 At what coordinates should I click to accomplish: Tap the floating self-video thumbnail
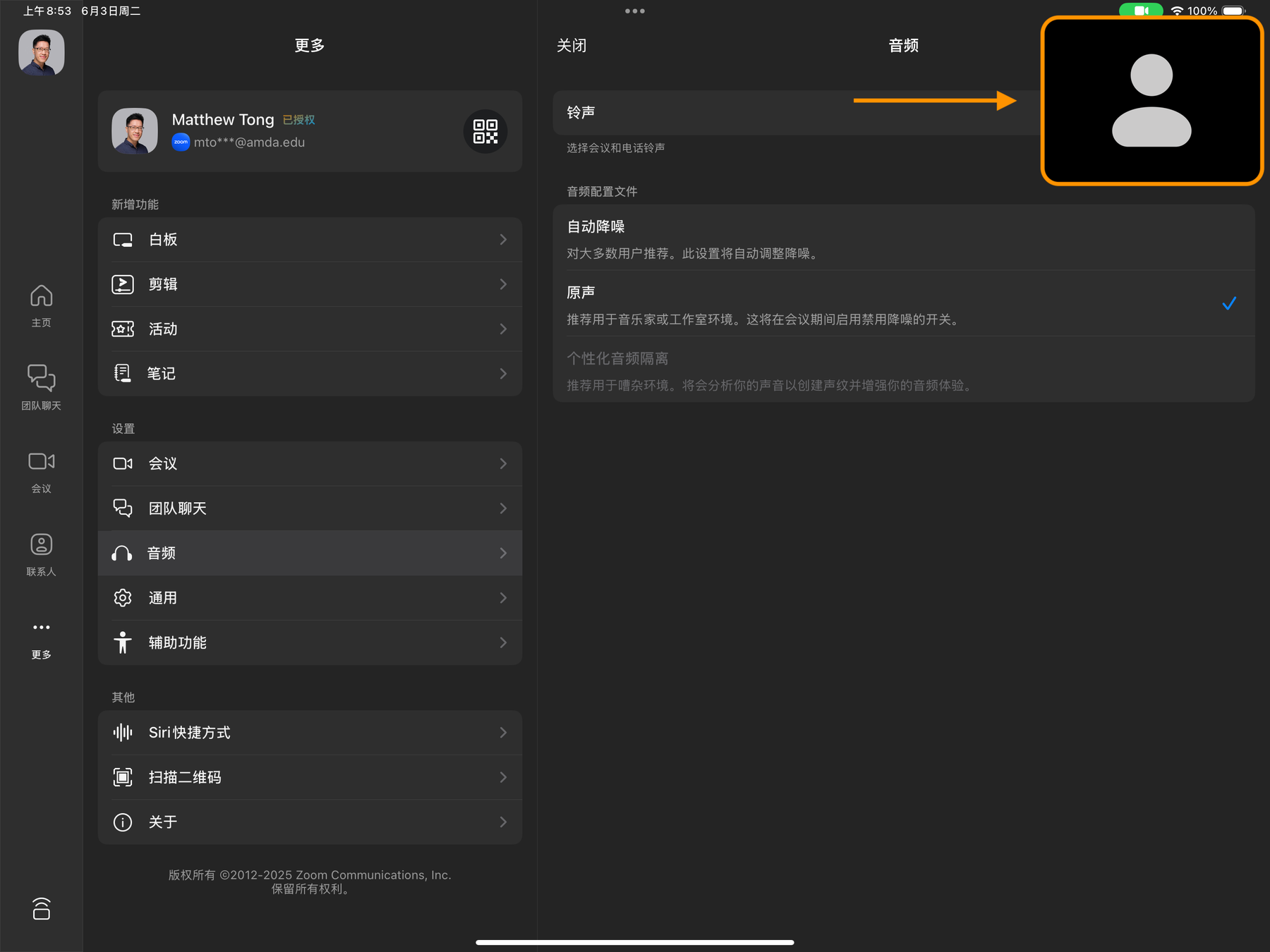click(1151, 101)
